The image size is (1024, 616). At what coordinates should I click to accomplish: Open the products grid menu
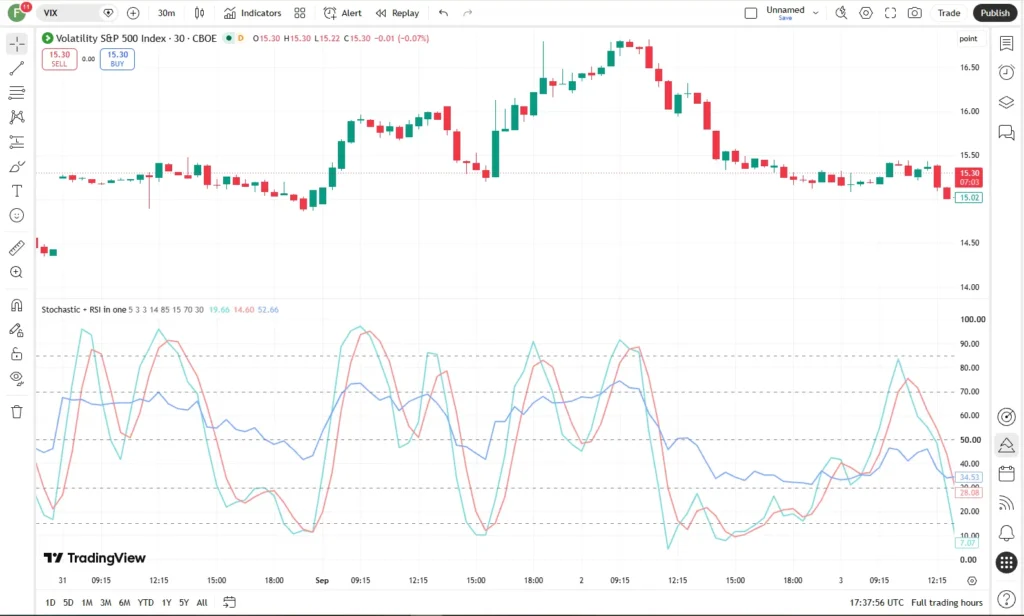tap(1006, 562)
